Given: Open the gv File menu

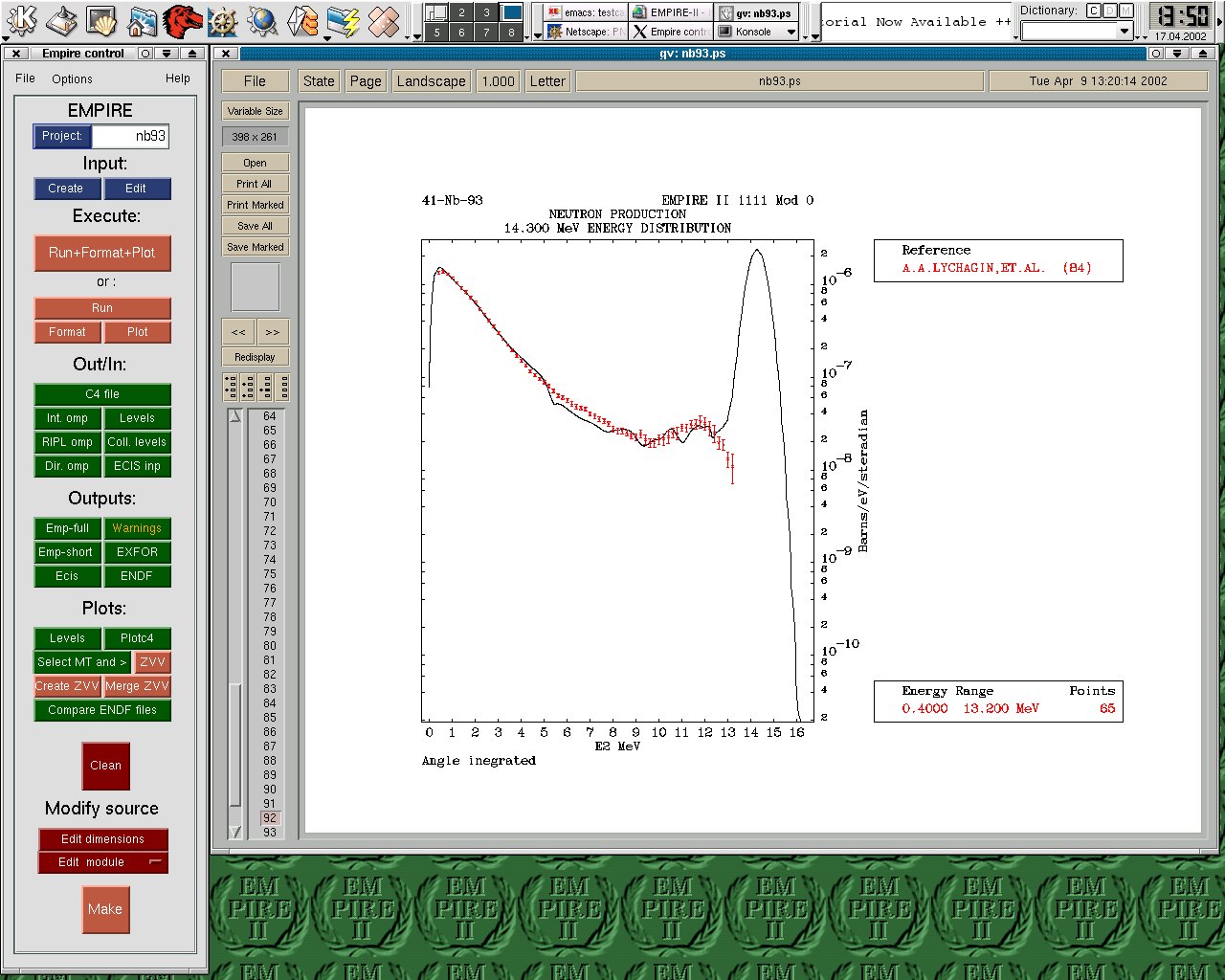Looking at the screenshot, I should 255,81.
